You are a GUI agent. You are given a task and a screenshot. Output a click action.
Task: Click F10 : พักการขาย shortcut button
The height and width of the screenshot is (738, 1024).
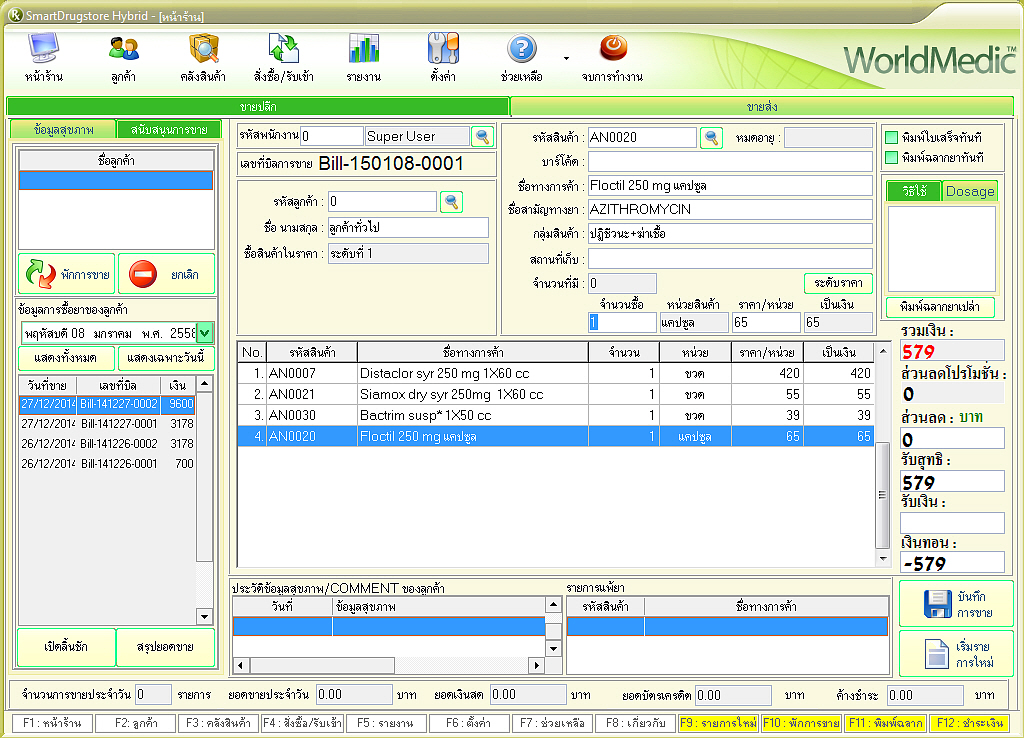point(801,723)
